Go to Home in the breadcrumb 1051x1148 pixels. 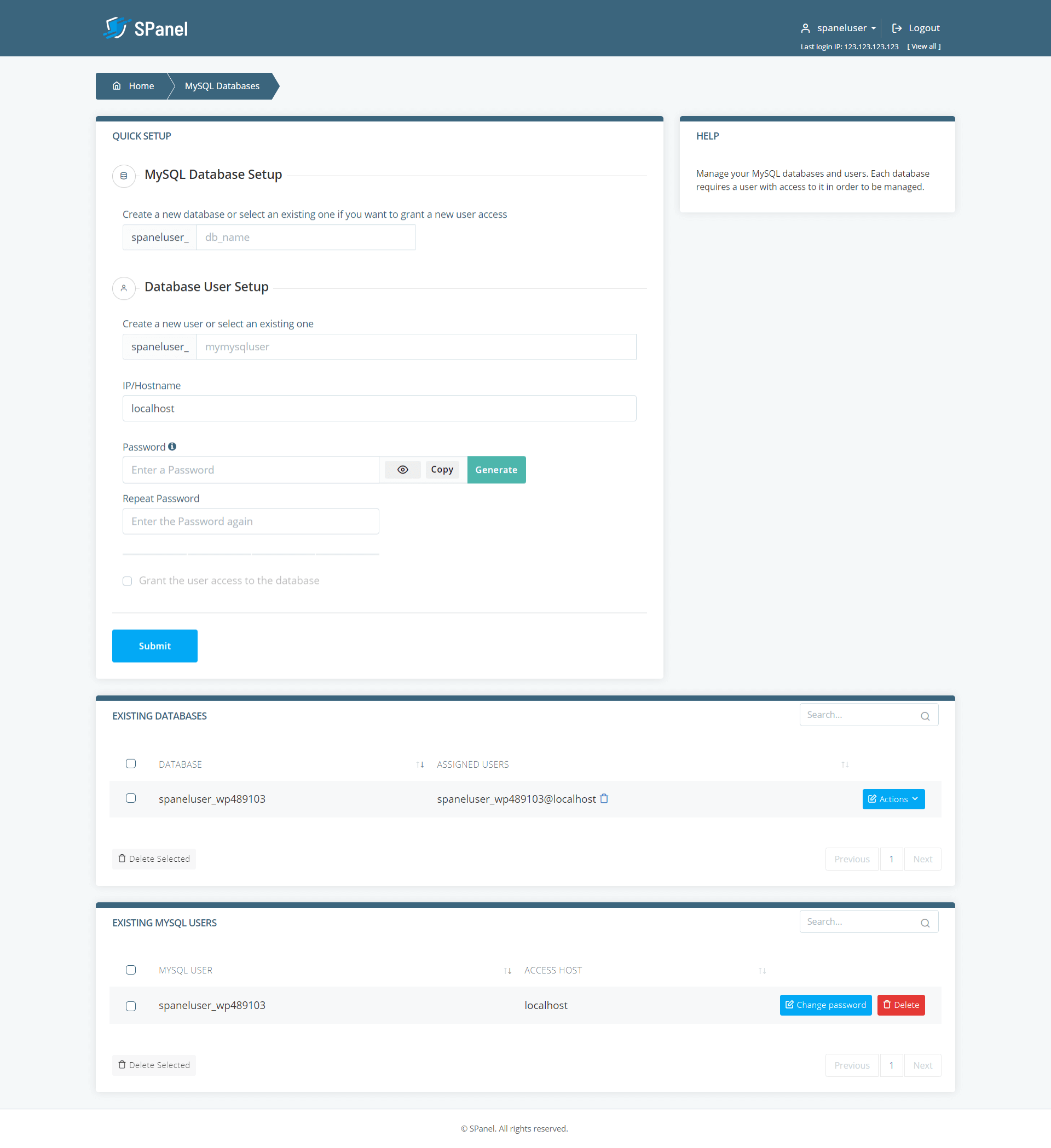tap(134, 86)
